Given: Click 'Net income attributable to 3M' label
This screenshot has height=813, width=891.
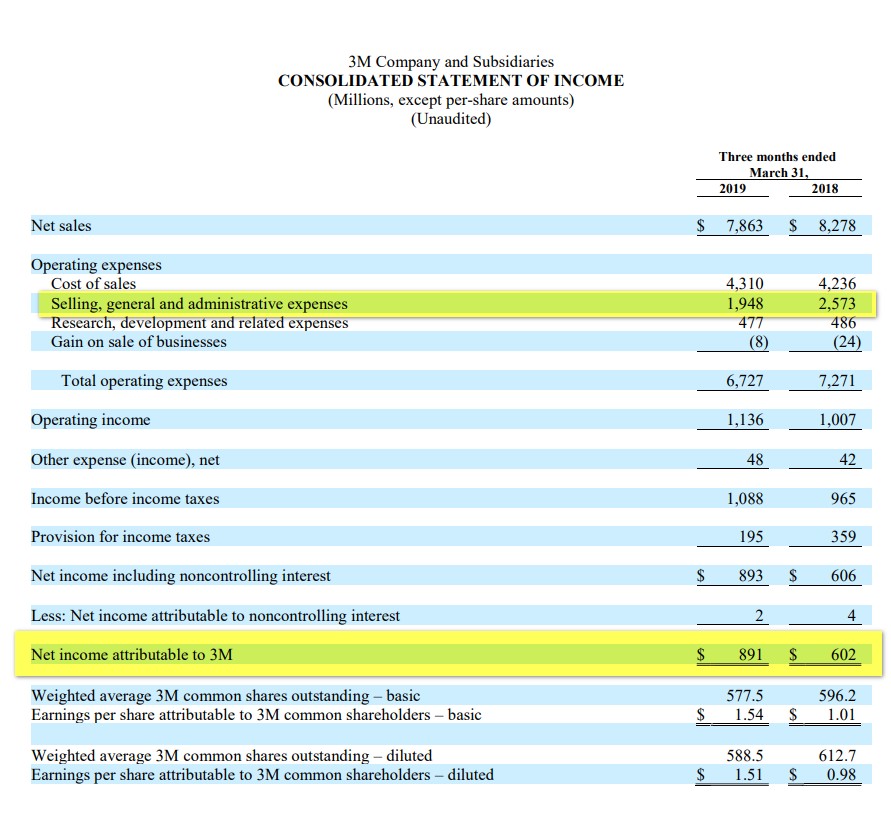Looking at the screenshot, I should click(132, 654).
